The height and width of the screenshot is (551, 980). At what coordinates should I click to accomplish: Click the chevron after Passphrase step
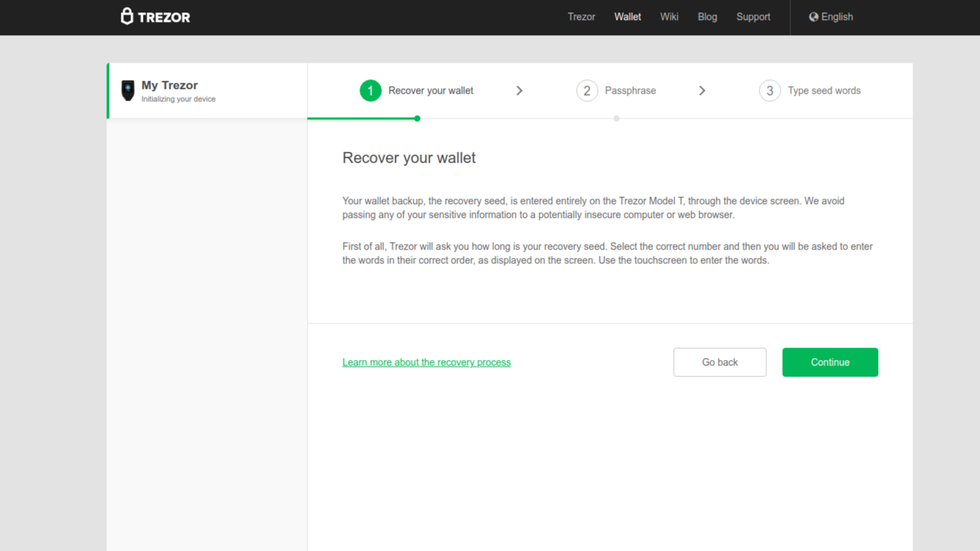click(x=702, y=91)
